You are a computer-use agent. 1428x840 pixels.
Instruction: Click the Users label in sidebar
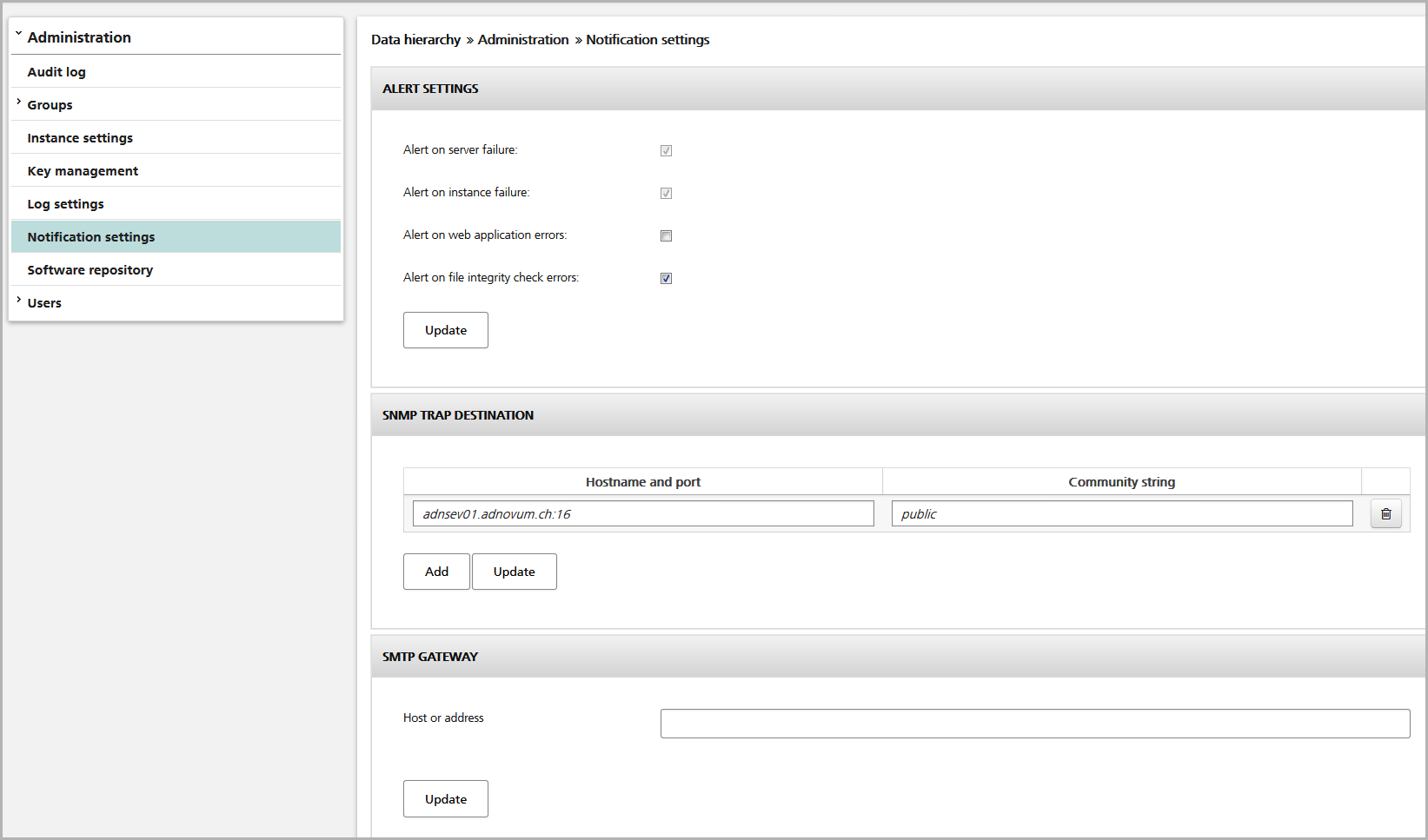(44, 303)
